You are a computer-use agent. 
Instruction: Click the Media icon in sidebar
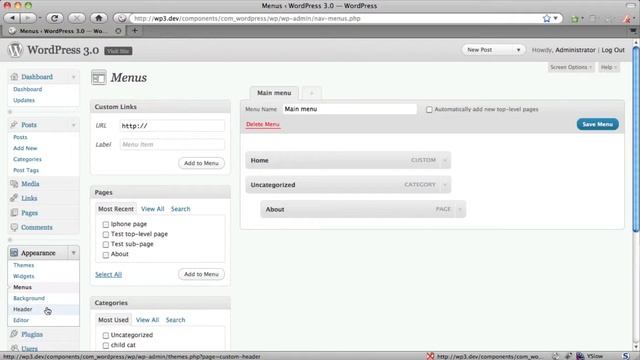point(14,184)
